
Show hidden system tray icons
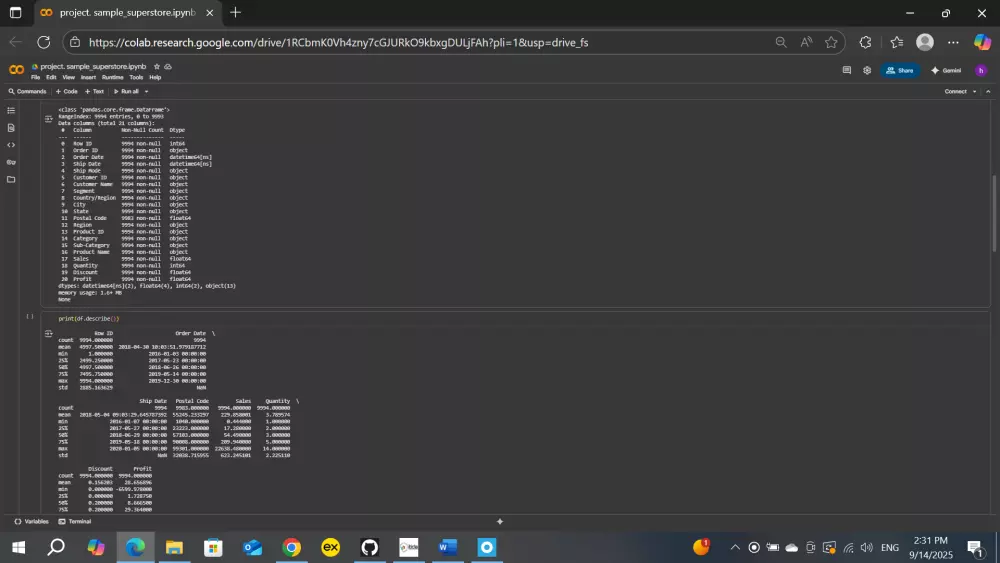pyautogui.click(x=735, y=547)
